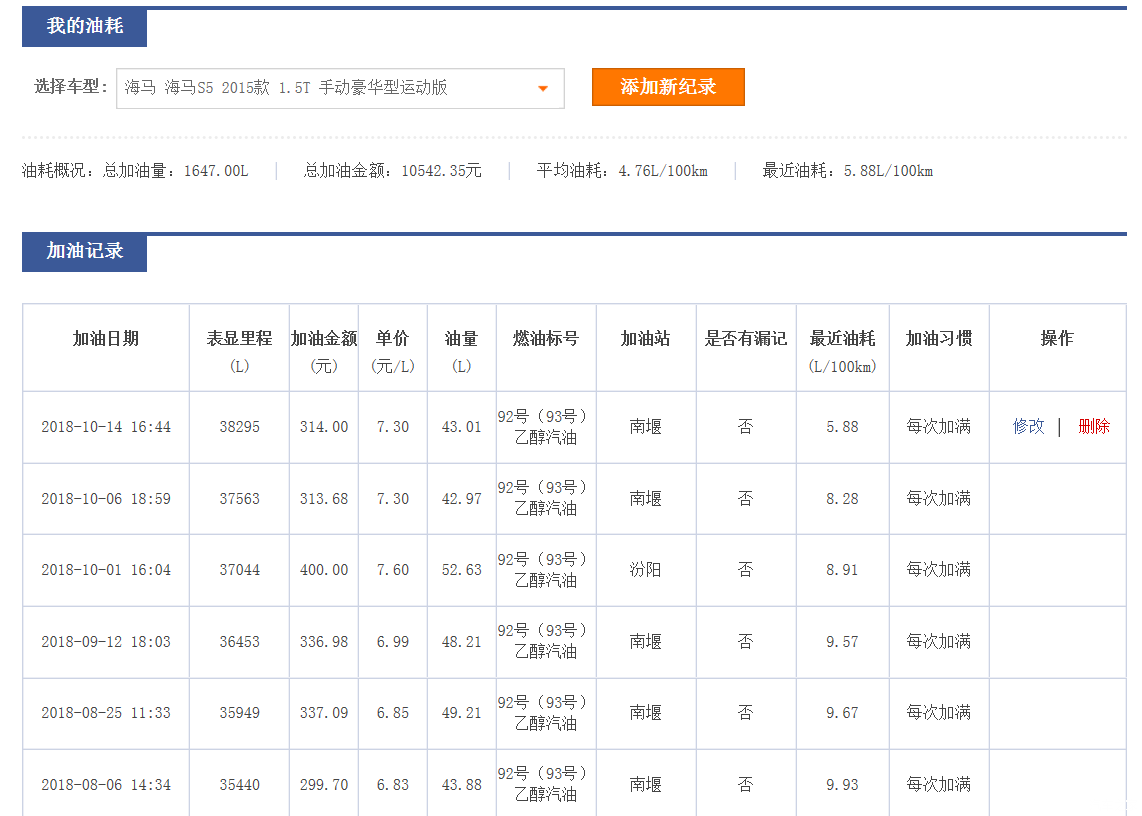Image resolution: width=1142 pixels, height=816 pixels.
Task: Click the 总加油金额 summary text
Action: [392, 171]
